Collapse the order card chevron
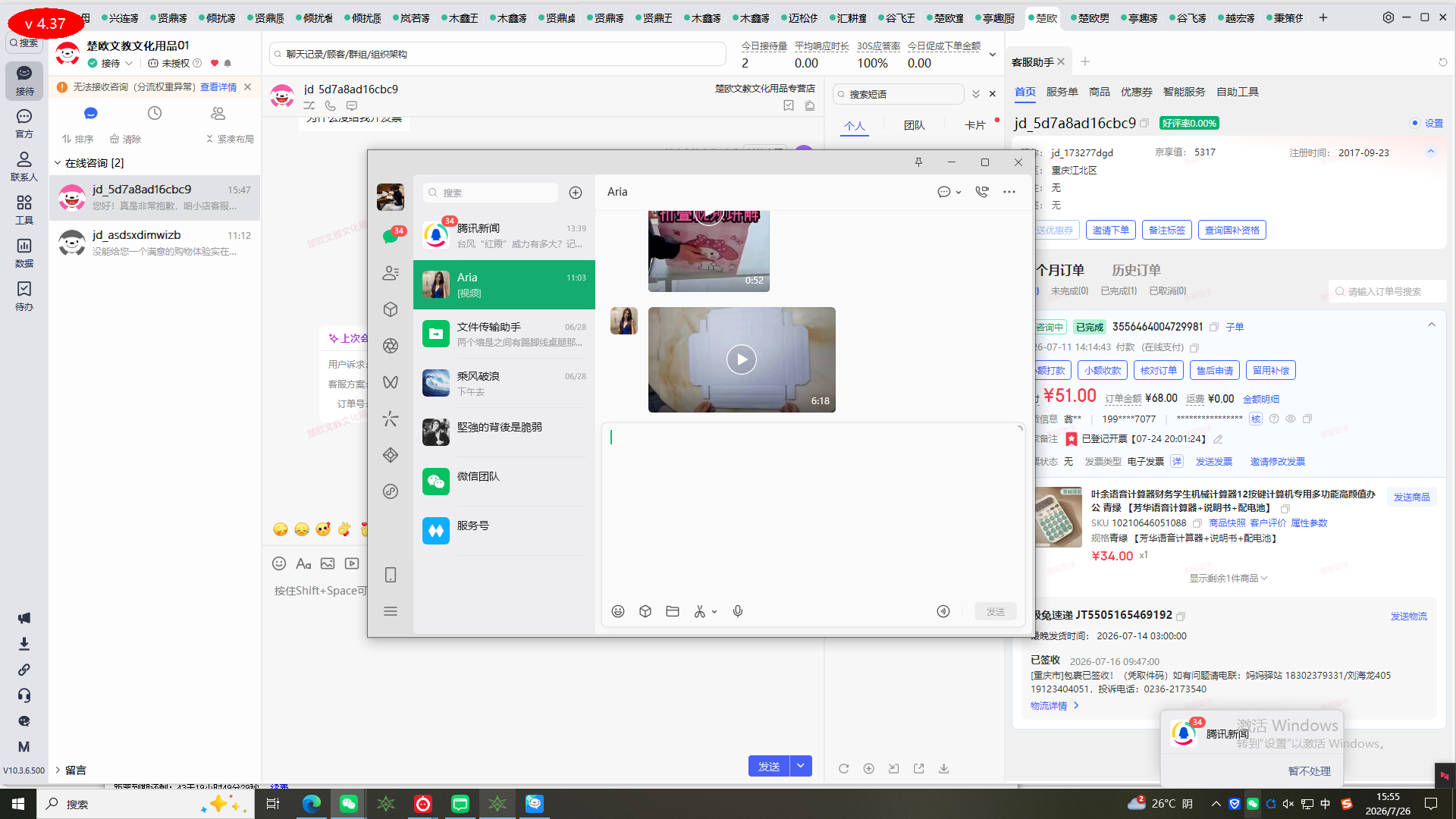This screenshot has height=819, width=1456. point(1432,325)
